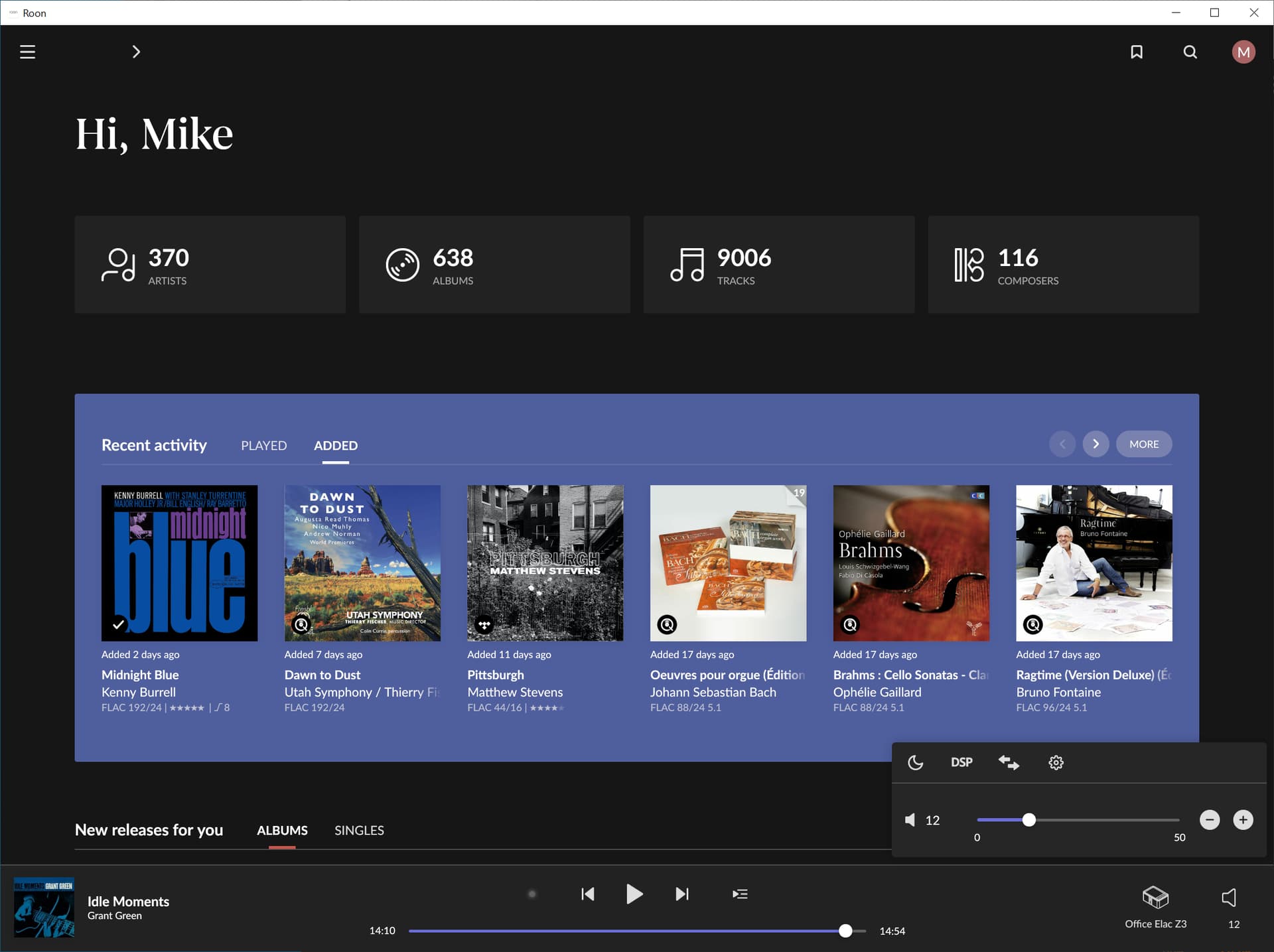Switch Recent activity to Played tab
The image size is (1274, 952).
[263, 445]
